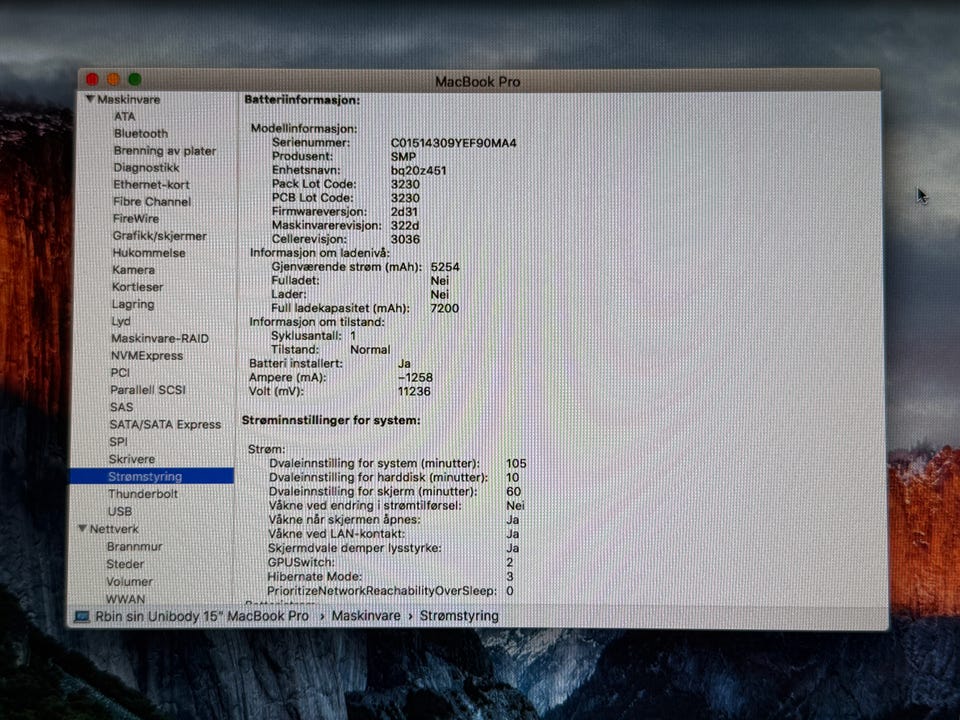960x720 pixels.
Task: Select highlighted Strømstyring sidebar entry
Action: (x=151, y=476)
